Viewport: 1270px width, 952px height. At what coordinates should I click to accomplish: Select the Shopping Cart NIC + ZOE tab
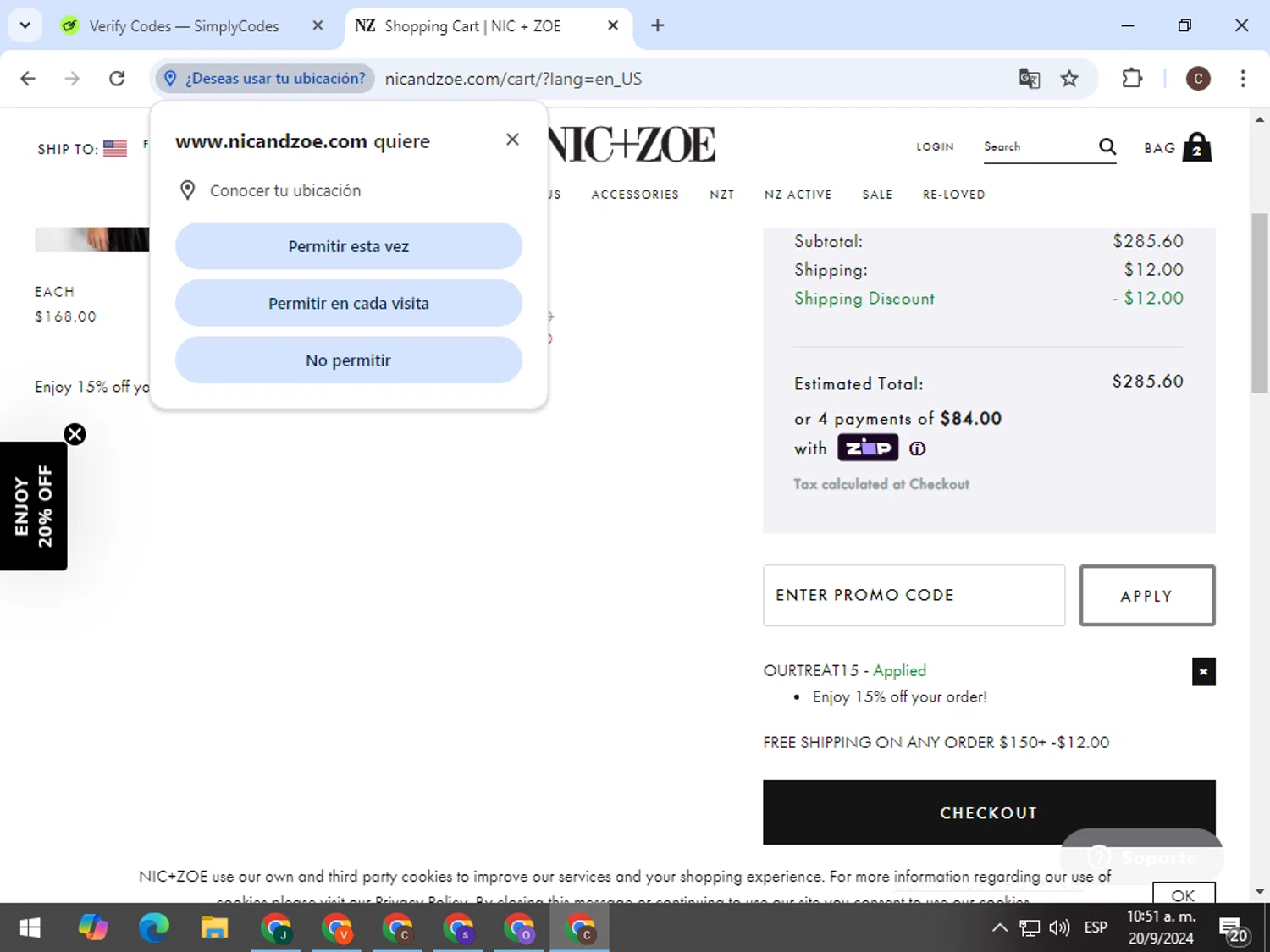point(474,26)
